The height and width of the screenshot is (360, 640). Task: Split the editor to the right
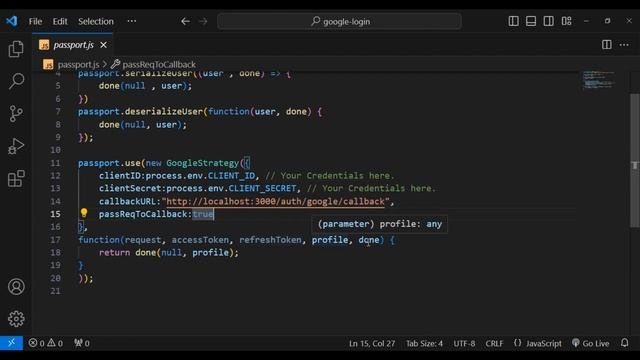(x=607, y=44)
